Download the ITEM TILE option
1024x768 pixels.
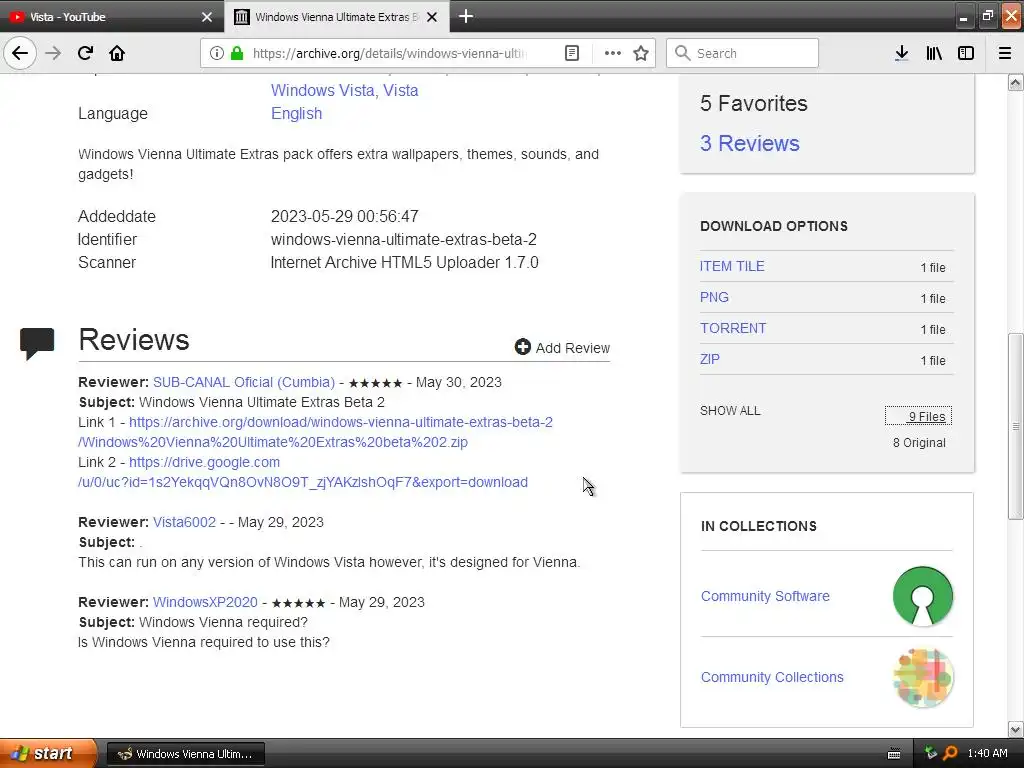[731, 266]
